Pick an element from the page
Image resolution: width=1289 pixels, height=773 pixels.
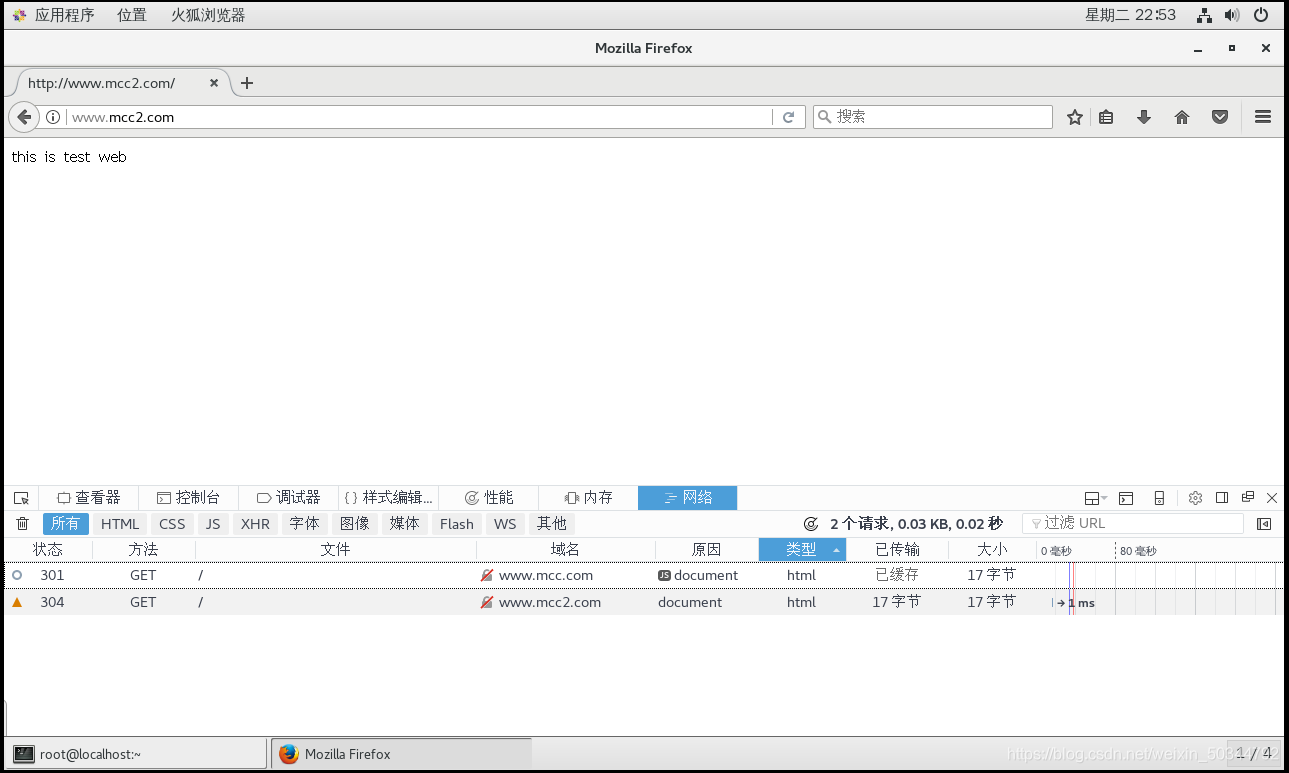point(21,498)
